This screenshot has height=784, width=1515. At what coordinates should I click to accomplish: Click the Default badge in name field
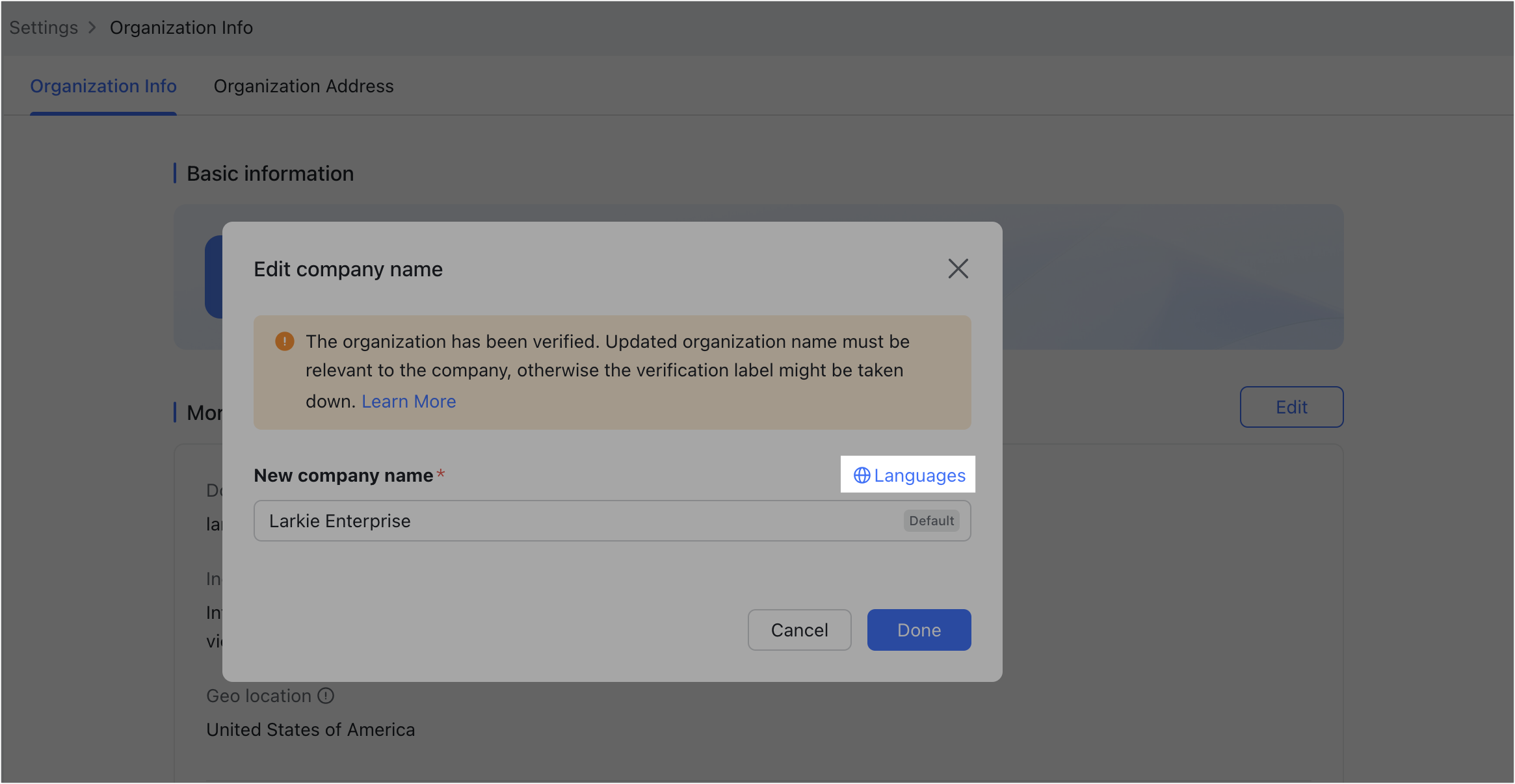[x=931, y=521]
